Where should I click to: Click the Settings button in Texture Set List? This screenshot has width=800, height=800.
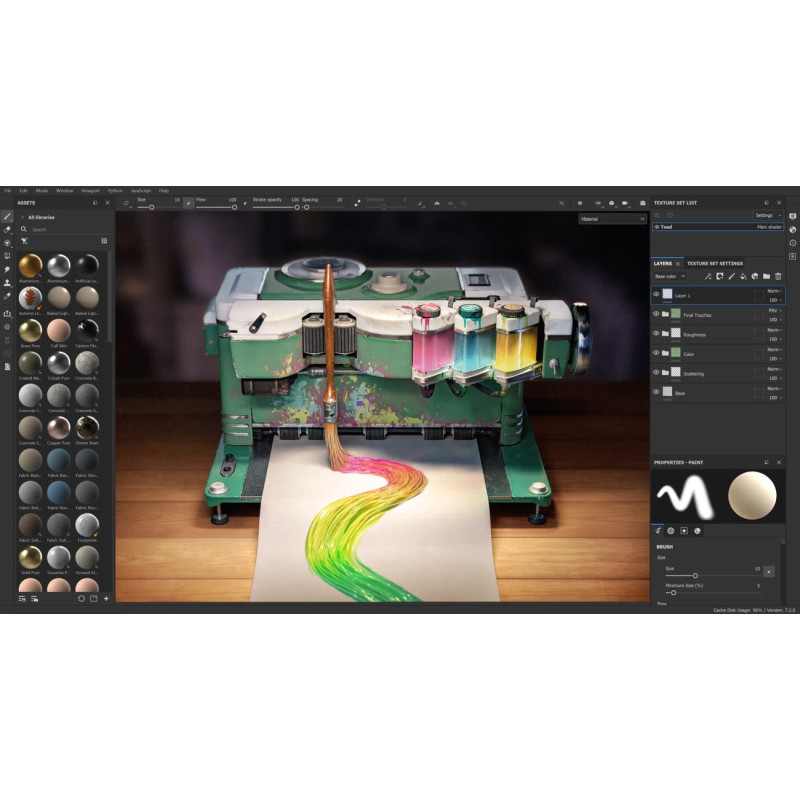pyautogui.click(x=766, y=215)
